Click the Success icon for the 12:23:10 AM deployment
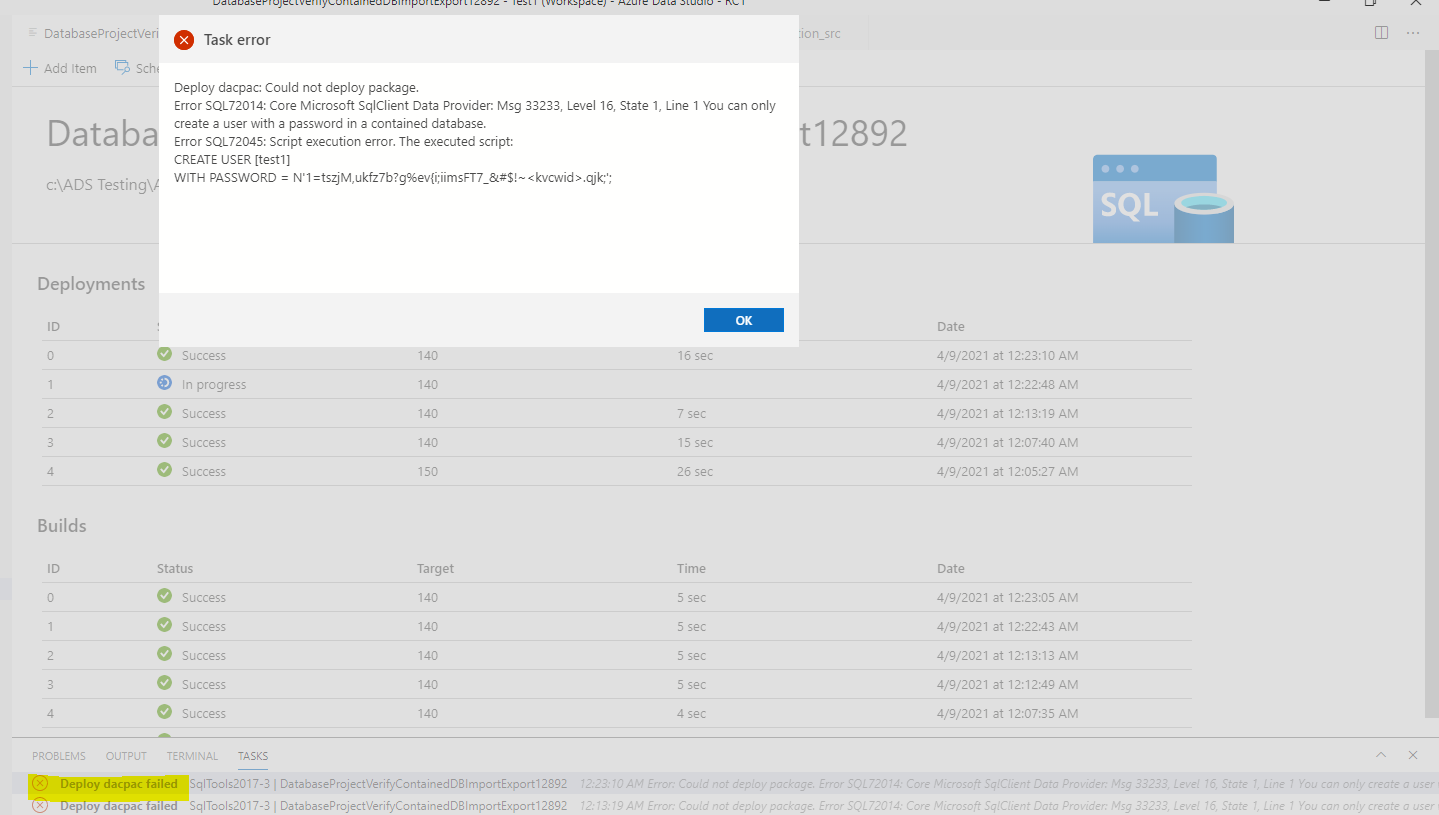 [165, 354]
